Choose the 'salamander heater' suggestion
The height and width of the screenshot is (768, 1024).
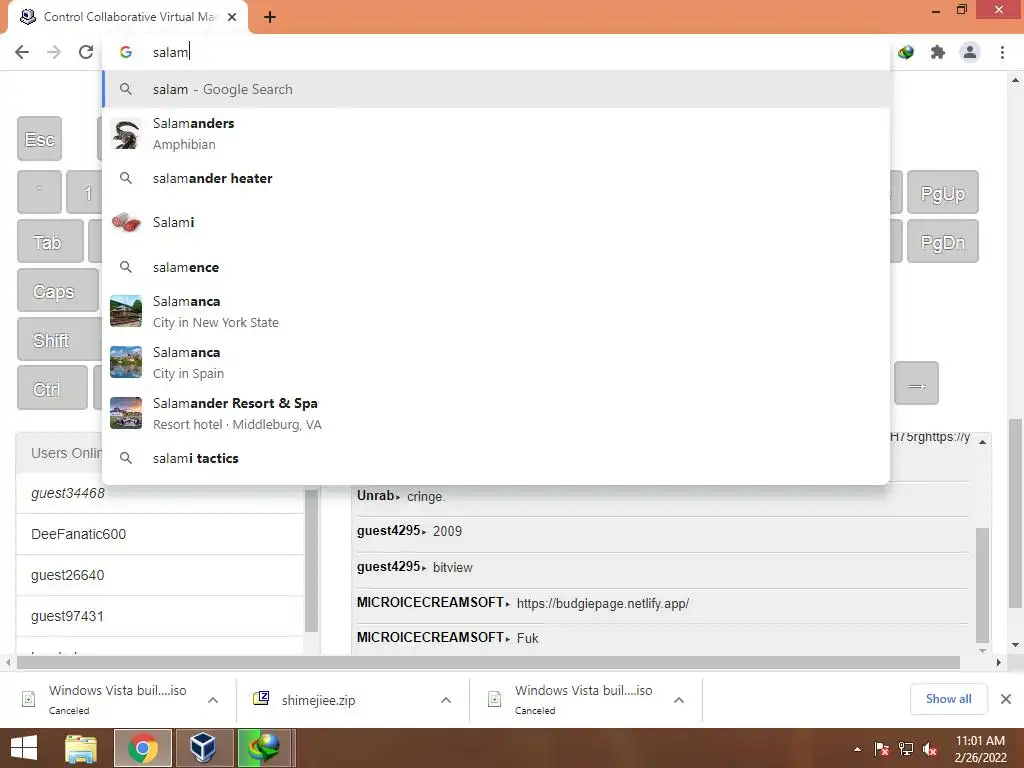496,178
